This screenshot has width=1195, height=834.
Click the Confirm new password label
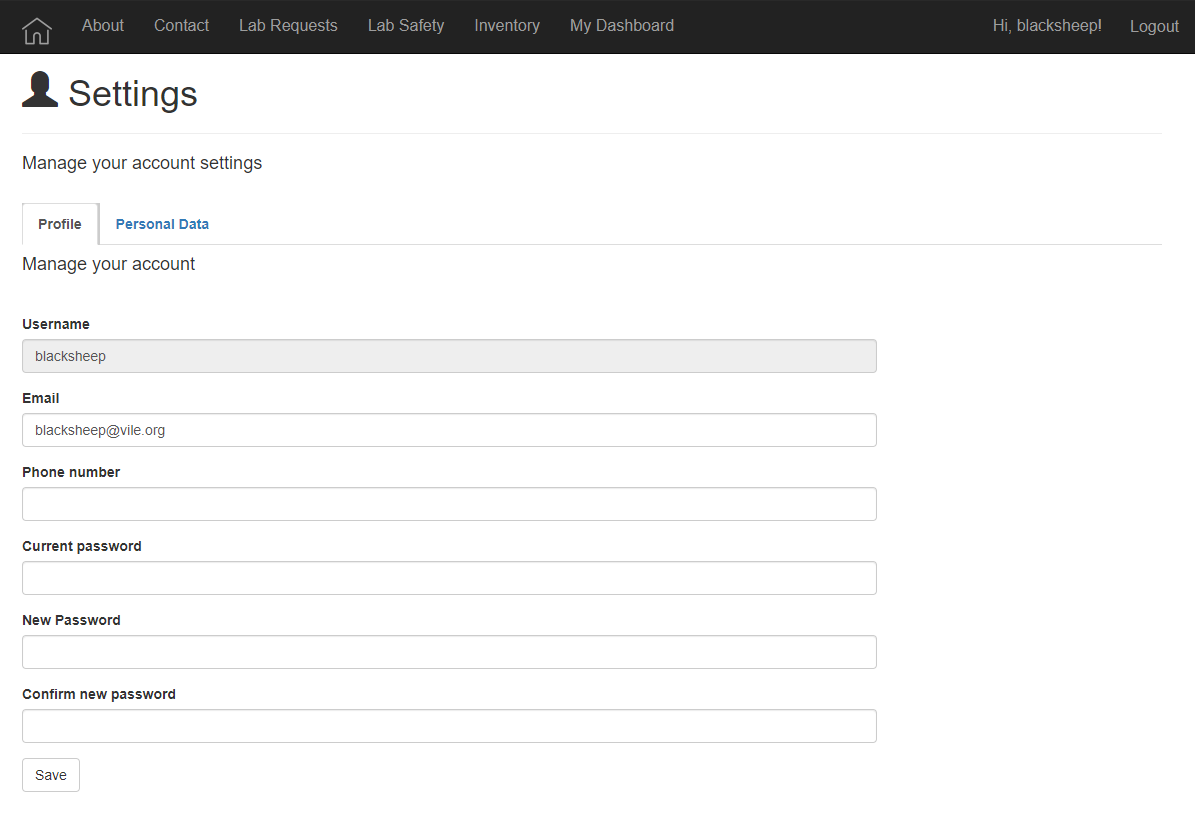99,694
